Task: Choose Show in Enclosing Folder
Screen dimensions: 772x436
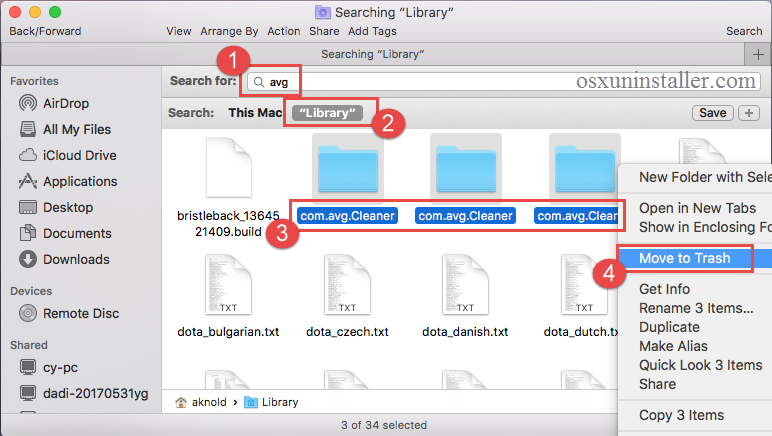Action: click(x=695, y=227)
